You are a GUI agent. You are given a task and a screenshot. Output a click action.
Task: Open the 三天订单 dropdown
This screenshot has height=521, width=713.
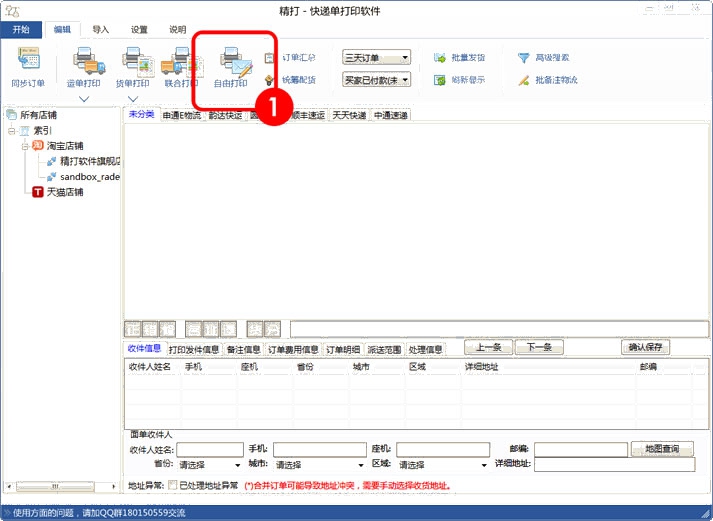[376, 58]
